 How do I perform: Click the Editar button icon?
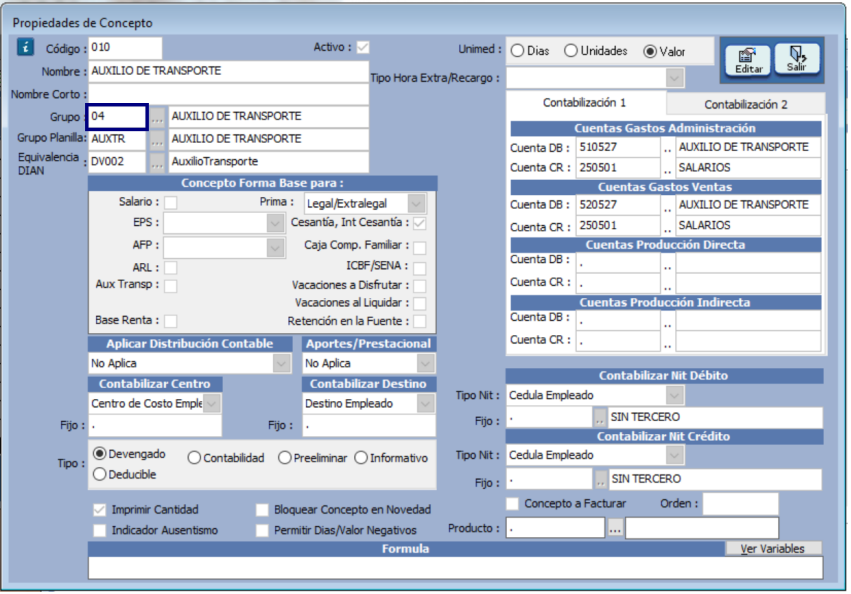[x=748, y=60]
